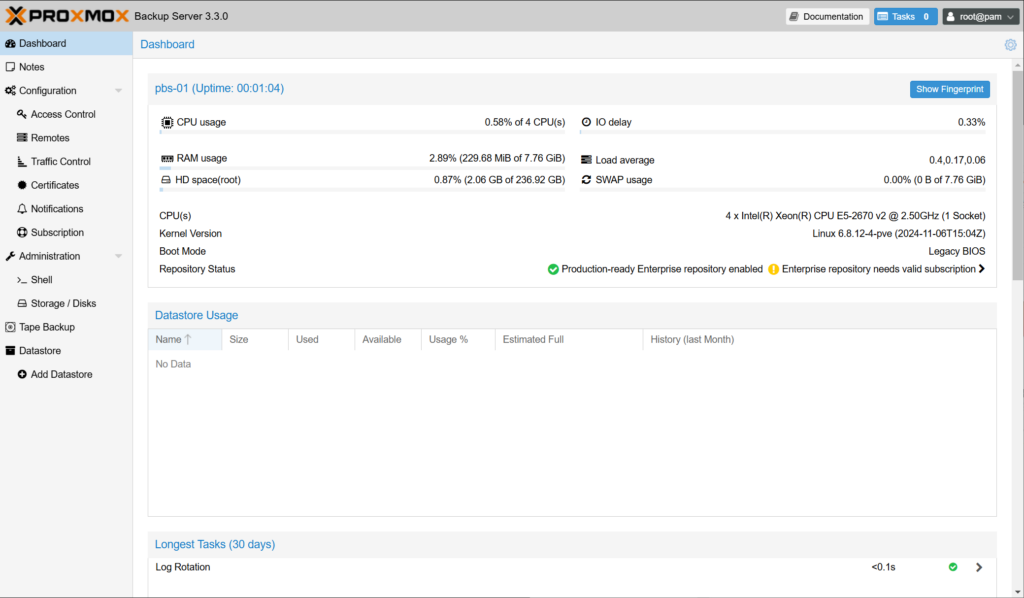1024x598 pixels.
Task: Launch the Shell console
Action: click(41, 280)
